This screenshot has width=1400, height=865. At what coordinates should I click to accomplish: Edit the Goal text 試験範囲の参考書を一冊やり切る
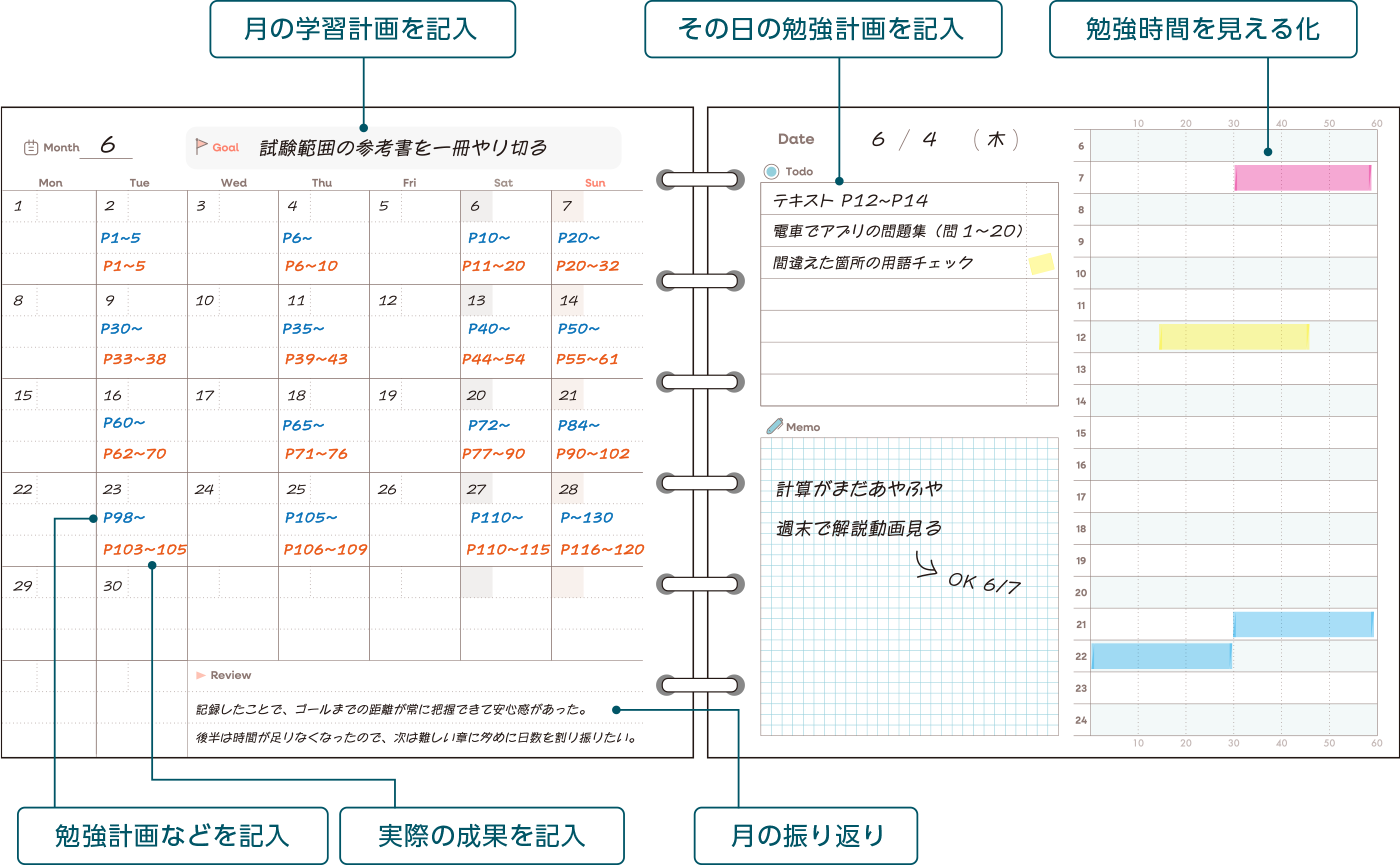(403, 148)
